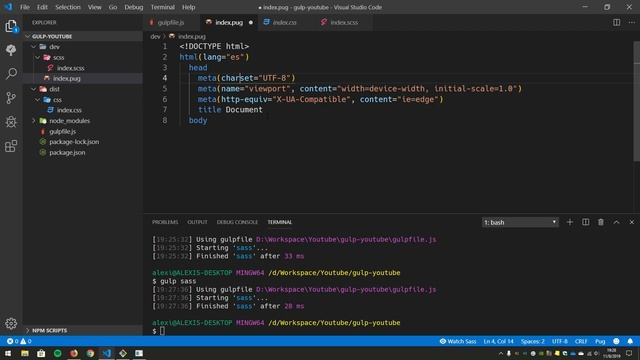Open package.json in the explorer
The width and height of the screenshot is (640, 360).
67,153
